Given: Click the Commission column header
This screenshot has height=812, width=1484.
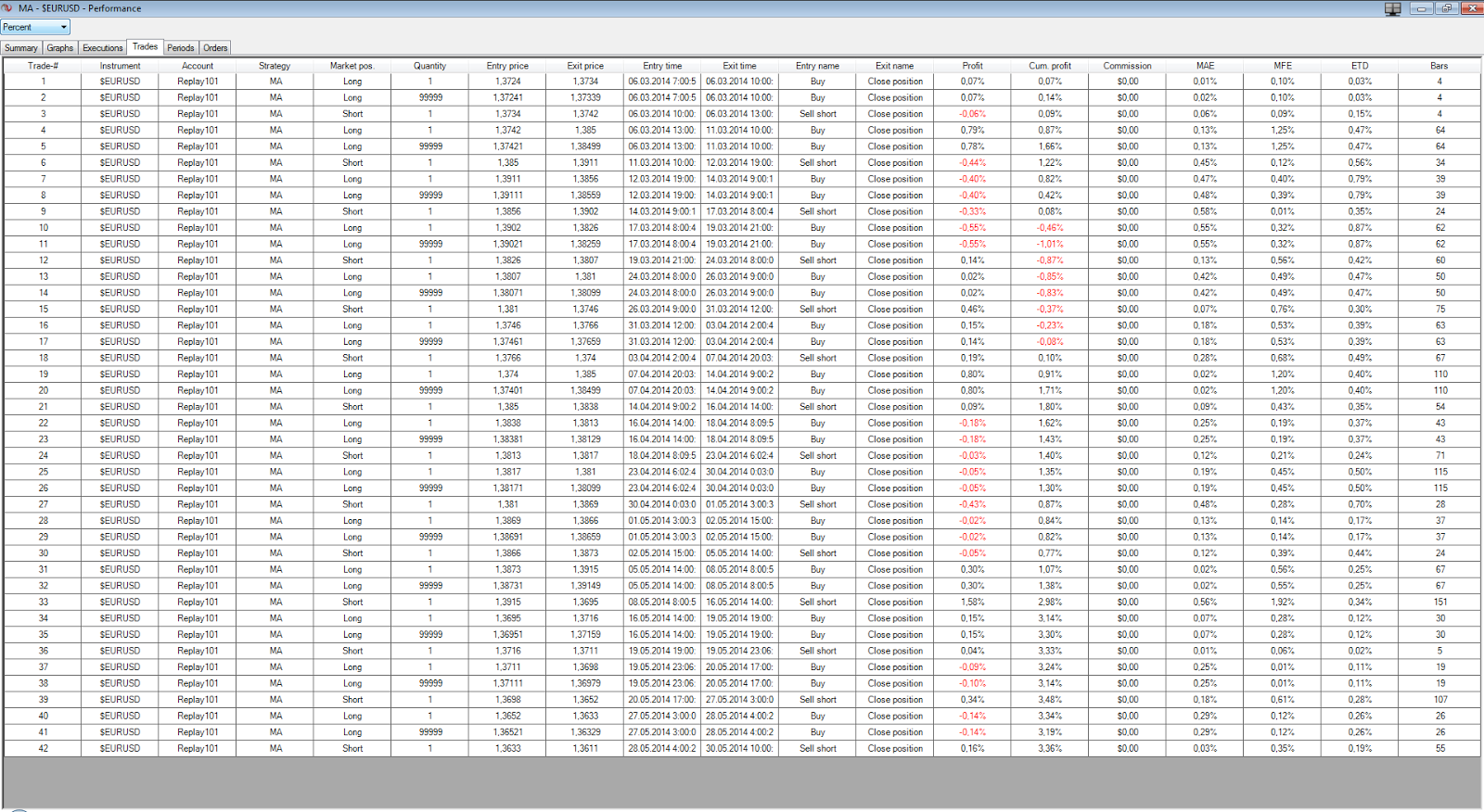Looking at the screenshot, I should click(x=1127, y=66).
